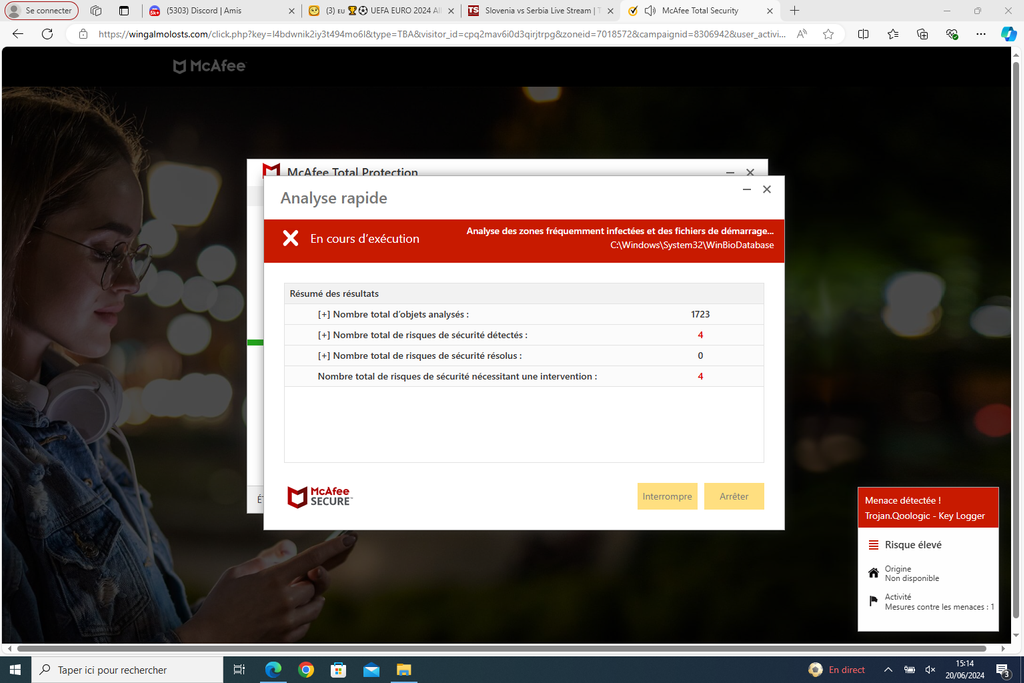Click the muted volume tray icon
1024x683 pixels.
[x=931, y=670]
